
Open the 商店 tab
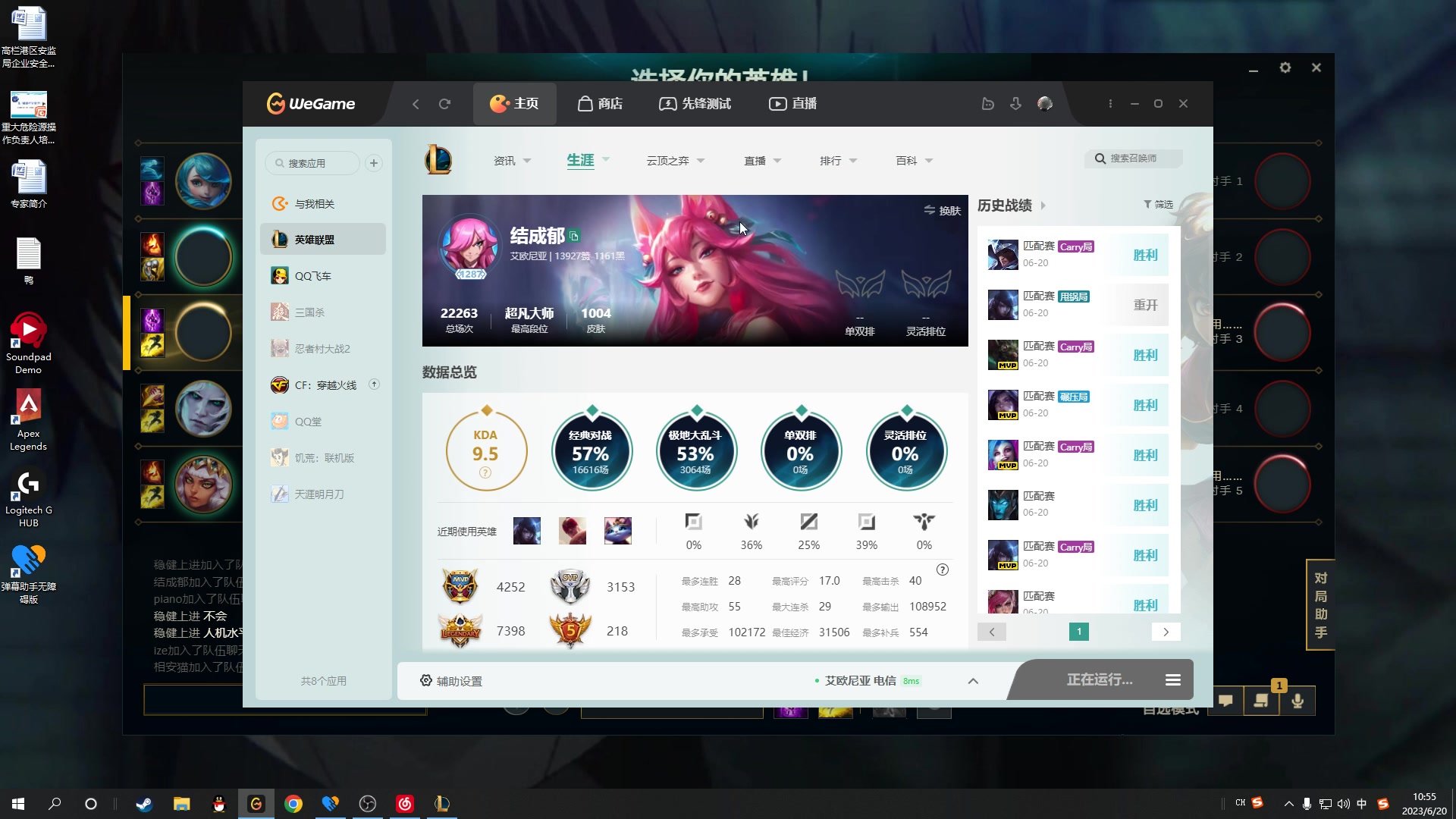(600, 104)
